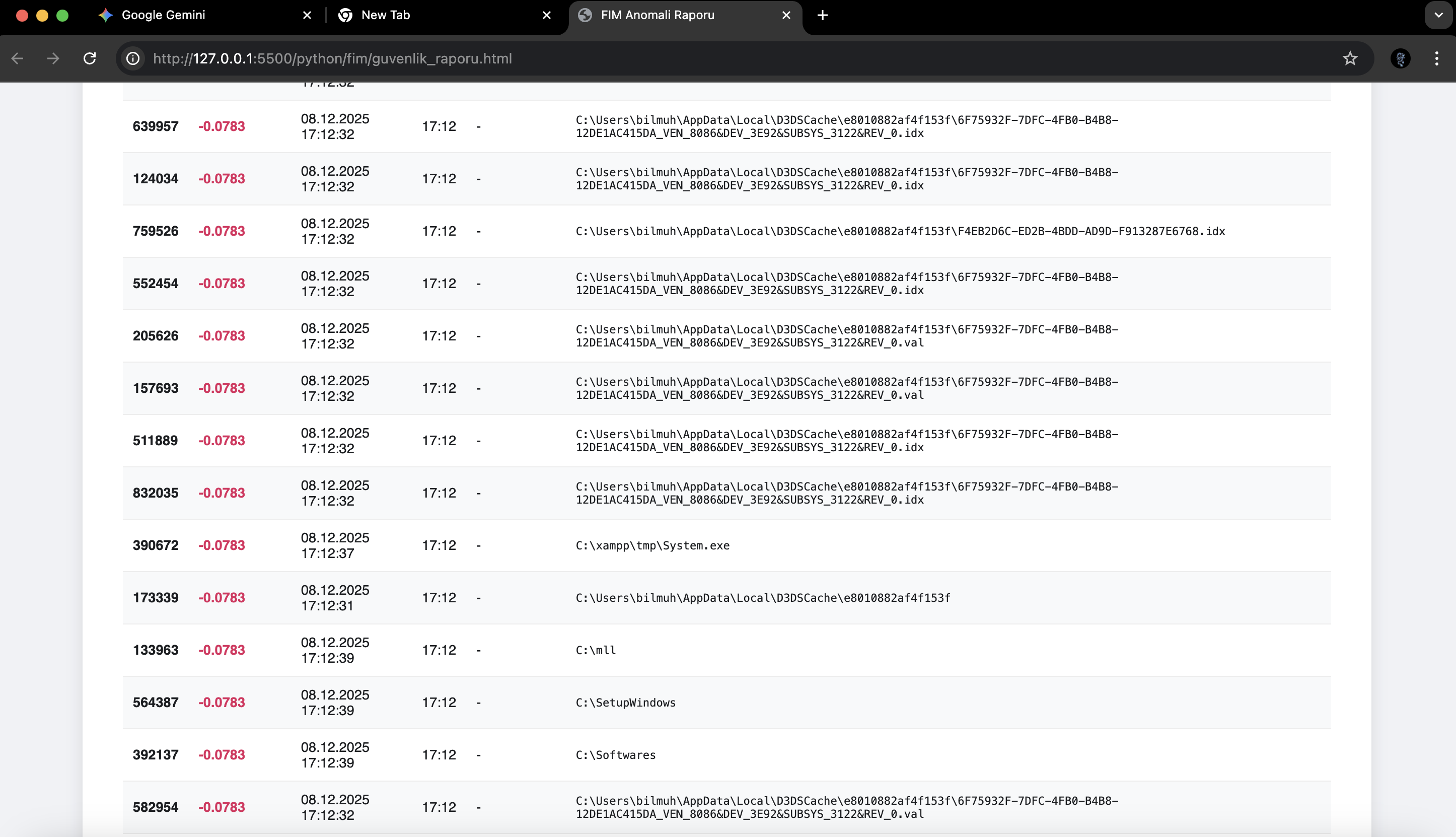The image size is (1456, 837).
Task: Select the .val file path in row 582954
Action: point(847,807)
